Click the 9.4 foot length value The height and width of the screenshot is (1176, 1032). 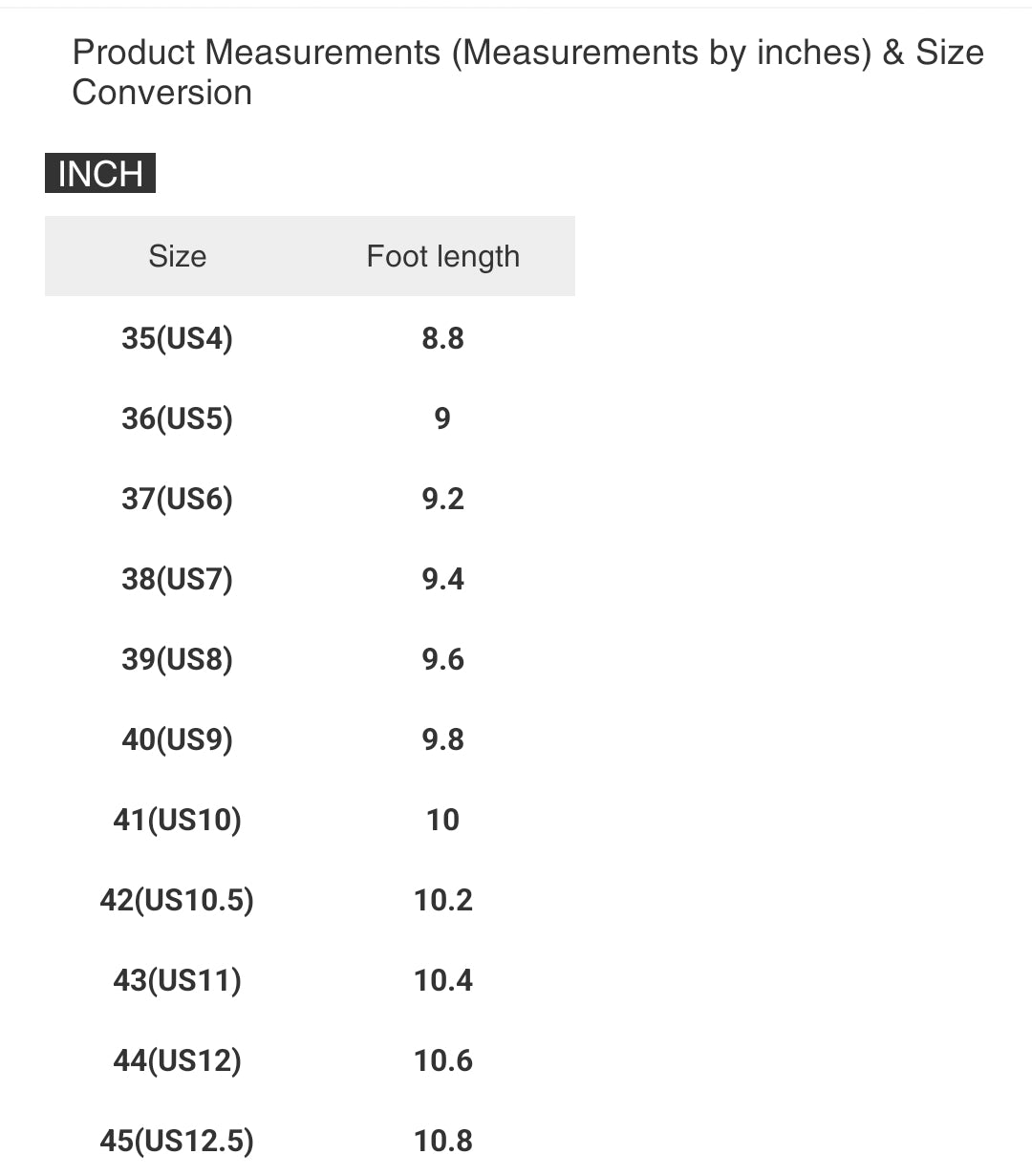442,579
